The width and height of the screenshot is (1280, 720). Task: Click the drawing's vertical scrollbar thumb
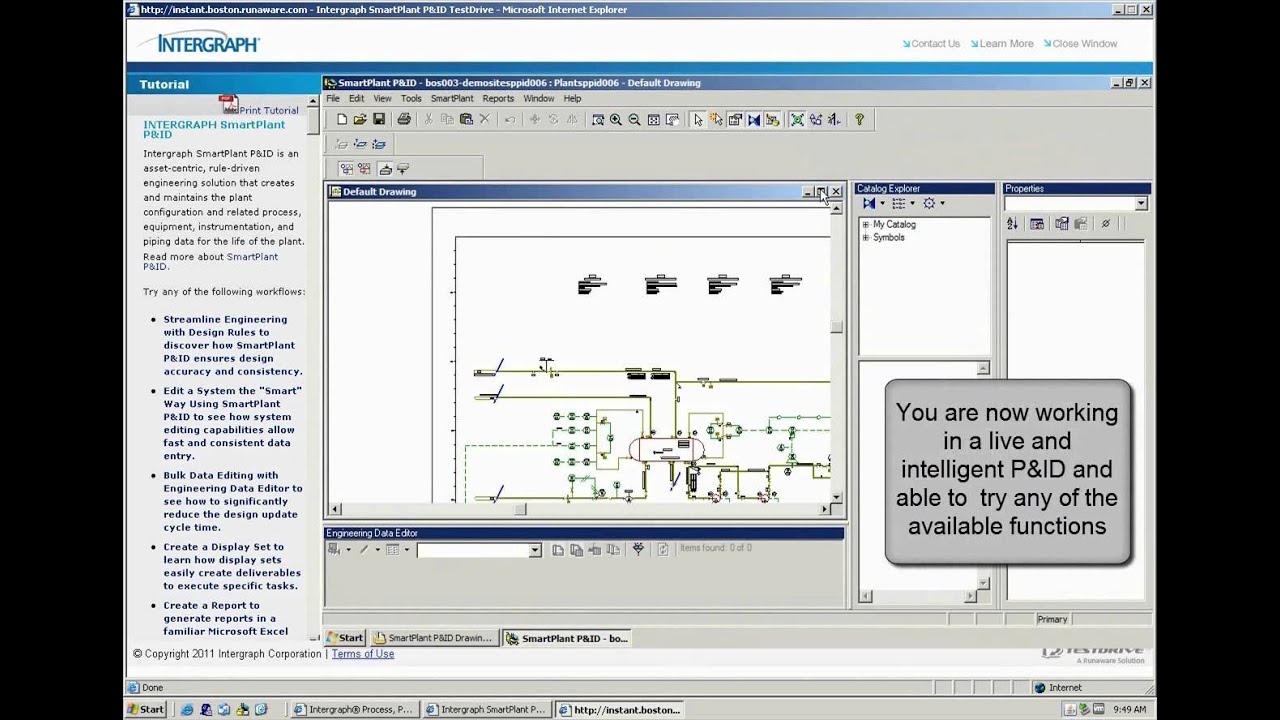coord(836,326)
